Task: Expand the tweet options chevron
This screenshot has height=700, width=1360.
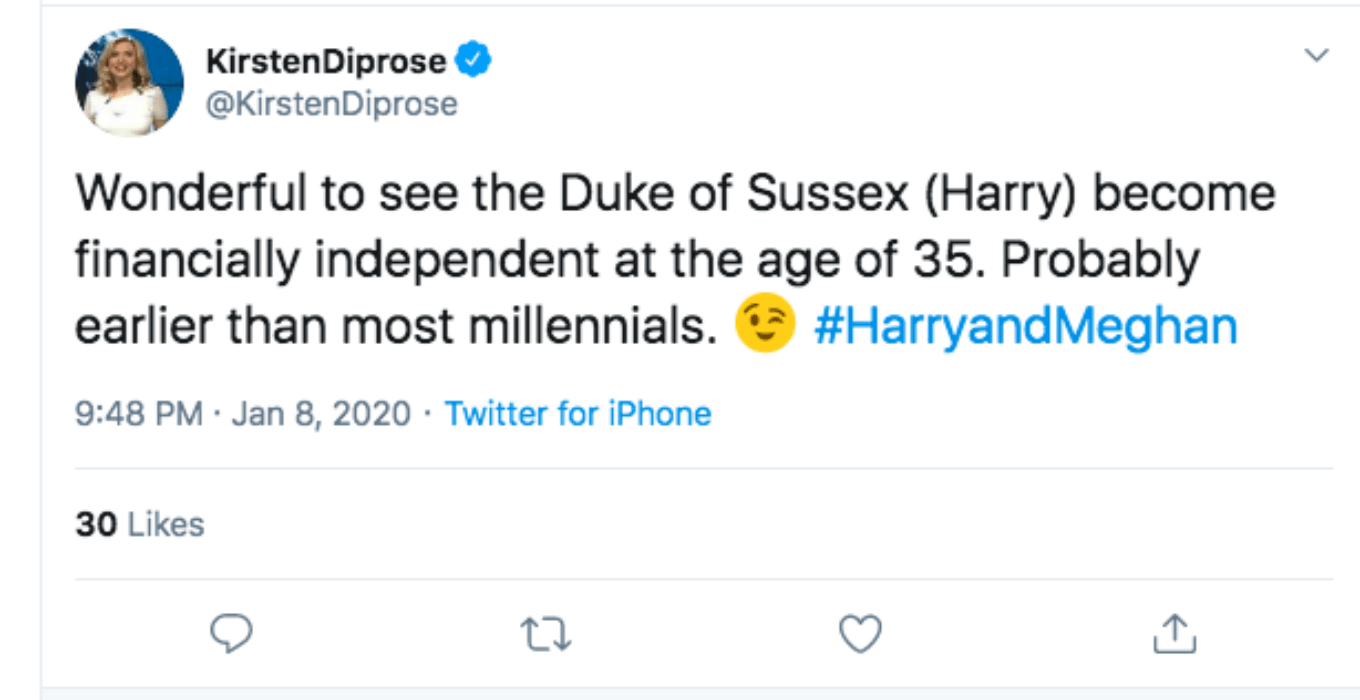Action: [1318, 56]
